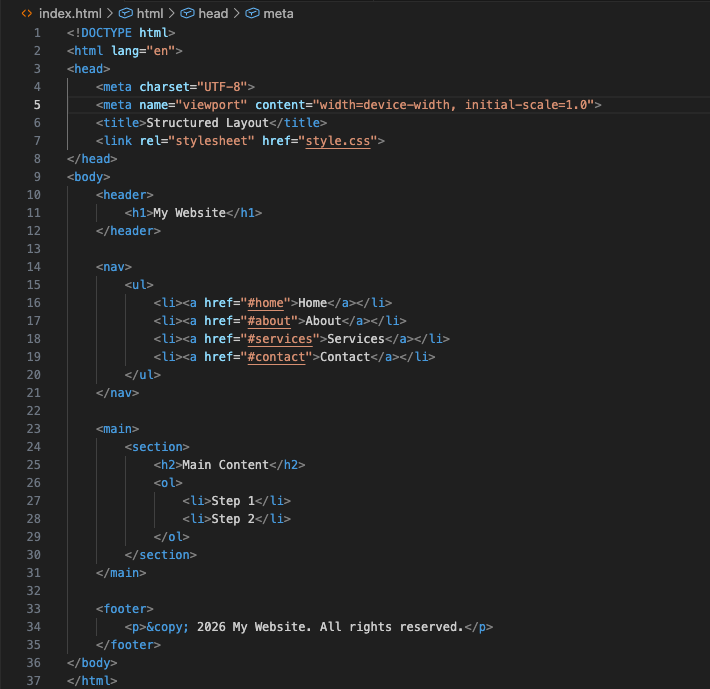
Task: Click the About link text in line 17
Action: pos(324,321)
